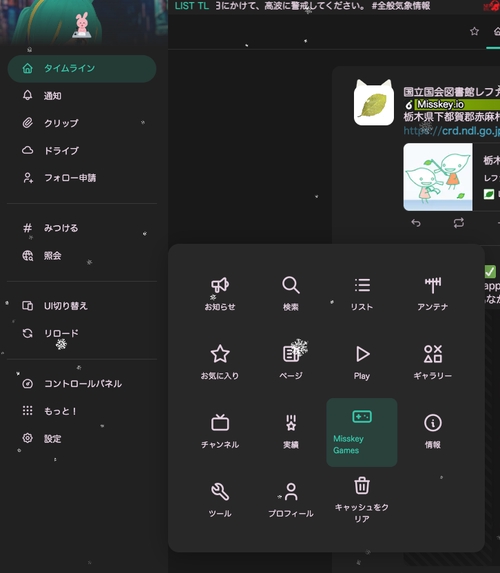Open the アンテナ (Antenna) icon
The height and width of the screenshot is (573, 500).
pos(432,285)
